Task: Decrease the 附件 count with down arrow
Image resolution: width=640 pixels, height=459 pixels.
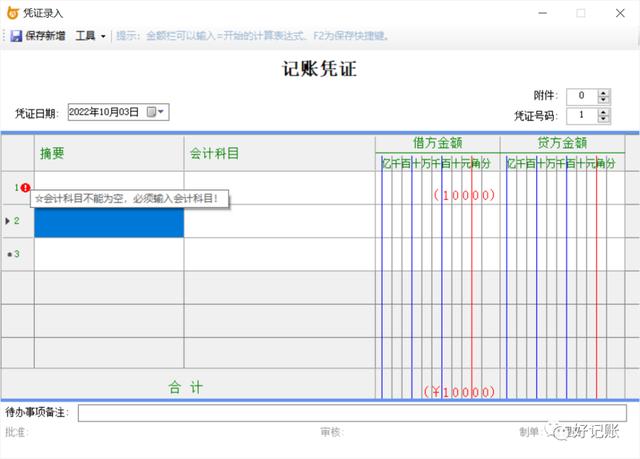Action: point(603,100)
